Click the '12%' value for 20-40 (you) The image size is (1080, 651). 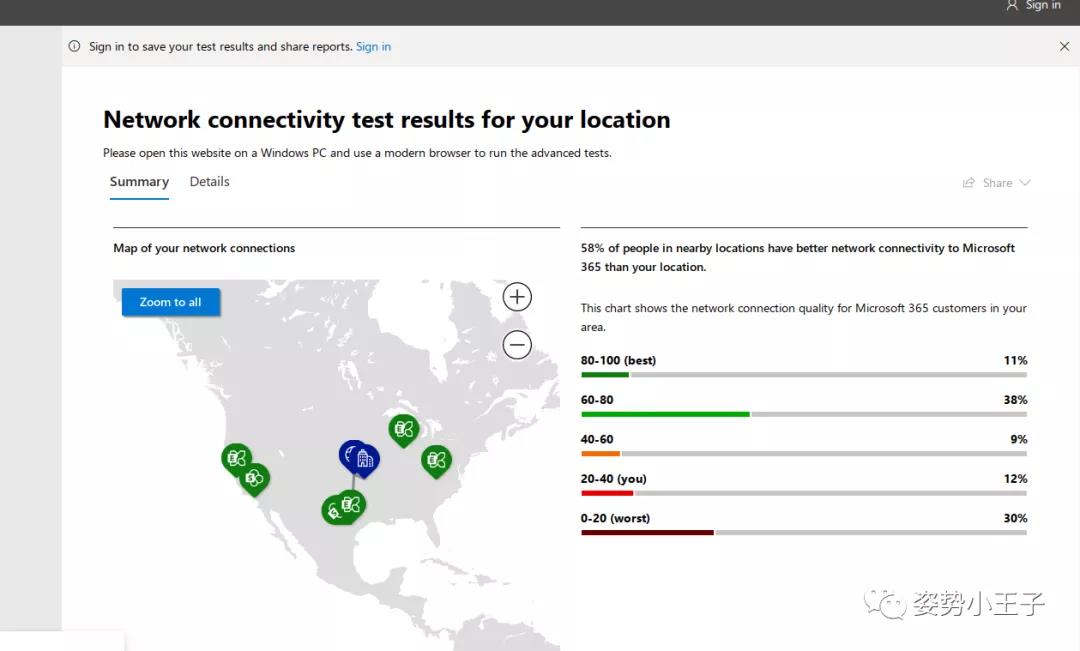coord(1015,479)
